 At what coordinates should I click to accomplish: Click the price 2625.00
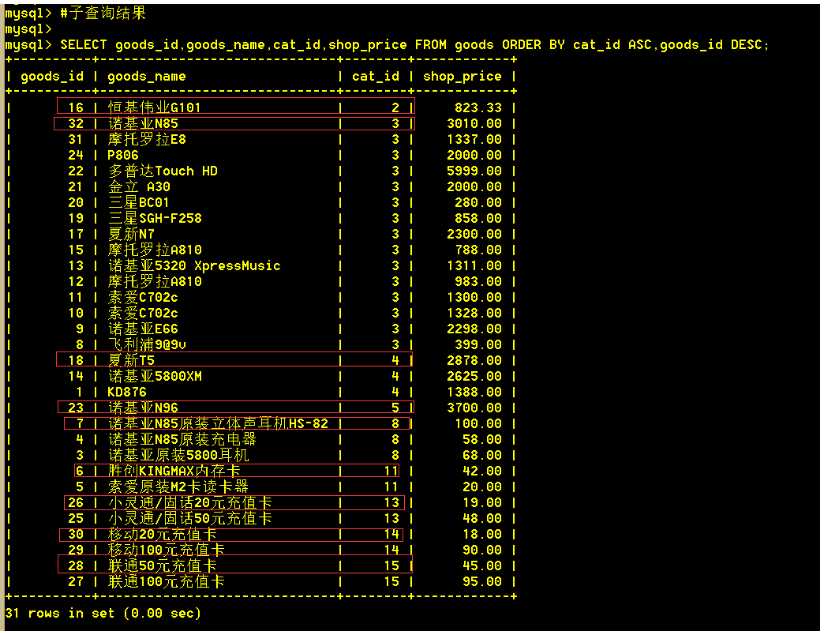pyautogui.click(x=474, y=376)
